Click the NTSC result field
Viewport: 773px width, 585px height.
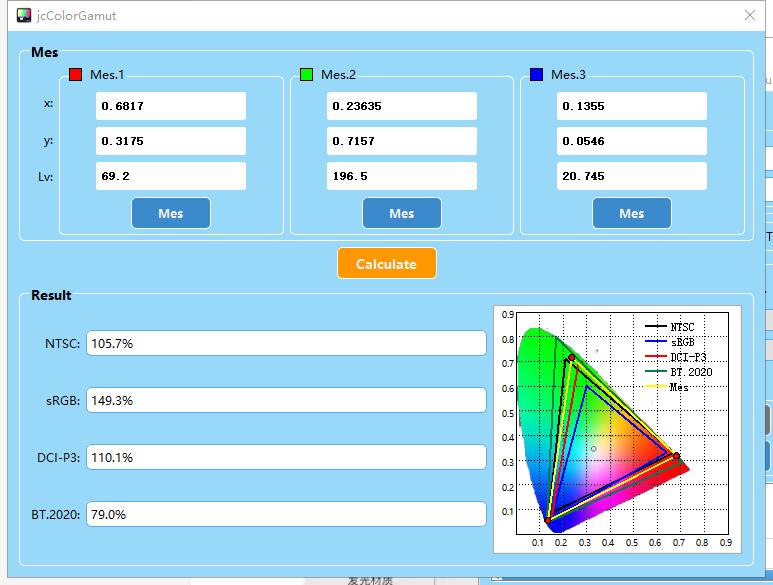pyautogui.click(x=286, y=343)
